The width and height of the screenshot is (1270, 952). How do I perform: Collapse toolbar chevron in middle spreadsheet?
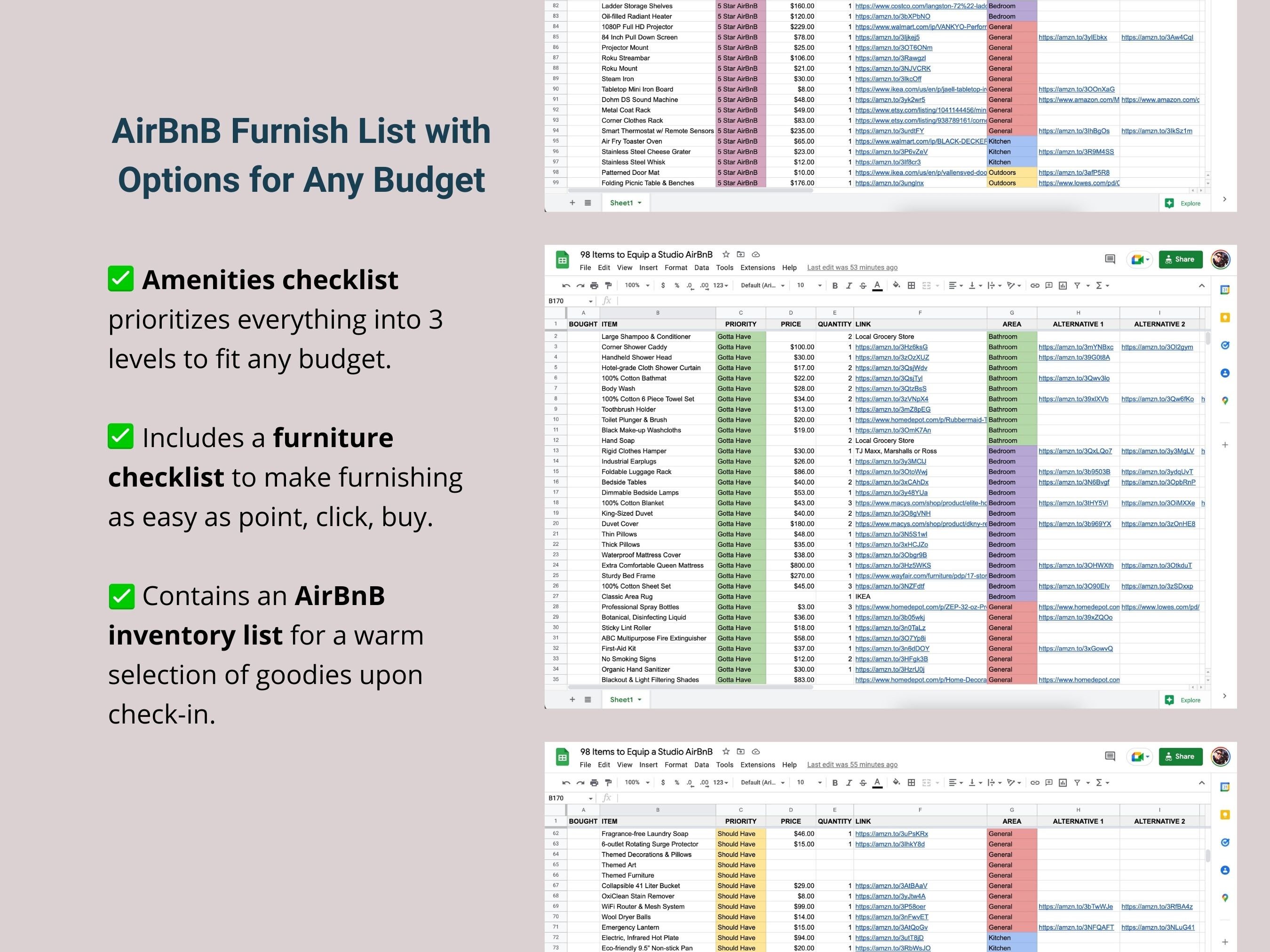(x=1202, y=285)
